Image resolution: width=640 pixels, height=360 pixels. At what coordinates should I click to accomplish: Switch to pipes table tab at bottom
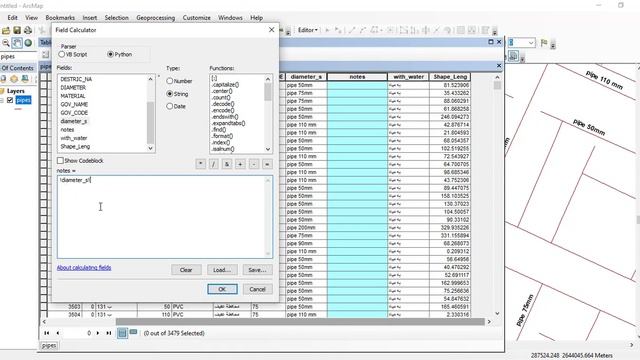[49, 346]
